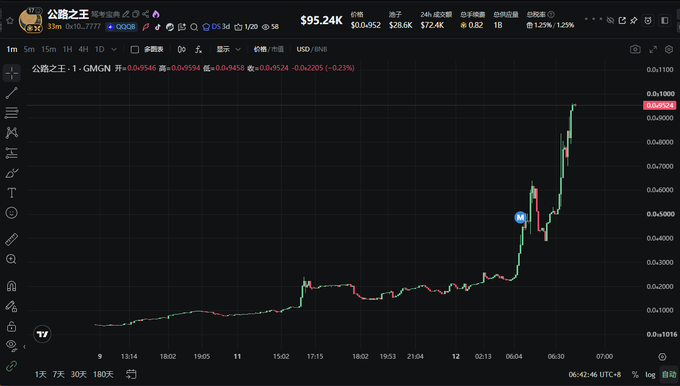
Task: Select the brush drawing tool
Action: pos(12,173)
